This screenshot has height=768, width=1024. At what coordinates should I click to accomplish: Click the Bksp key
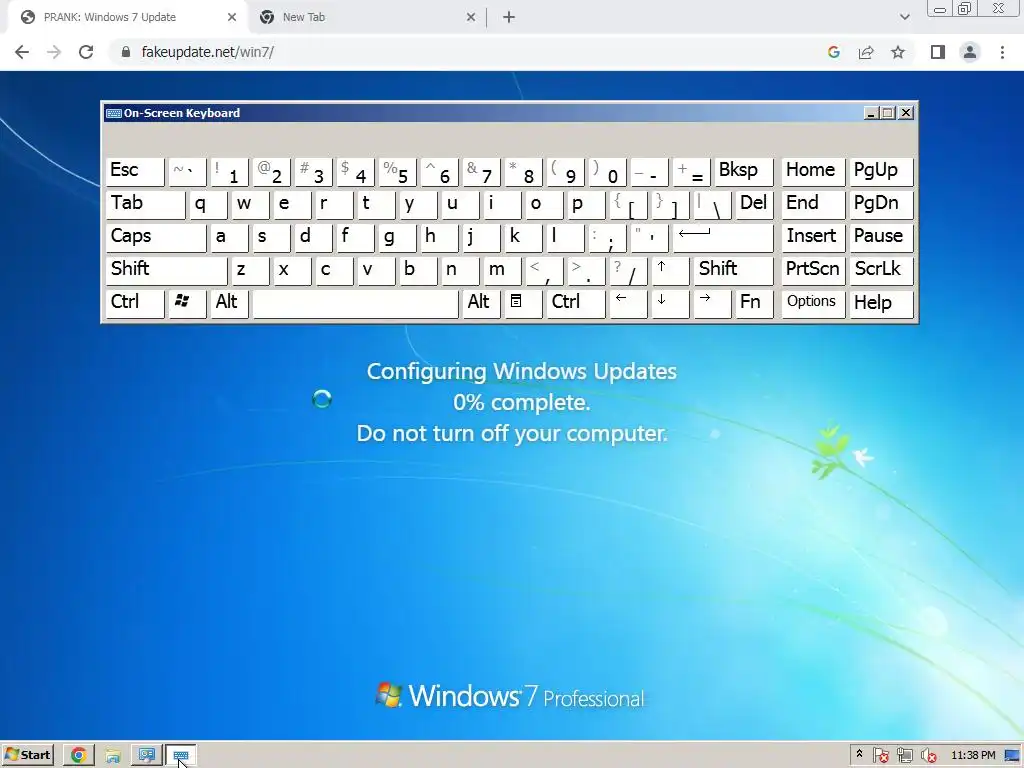click(x=744, y=172)
